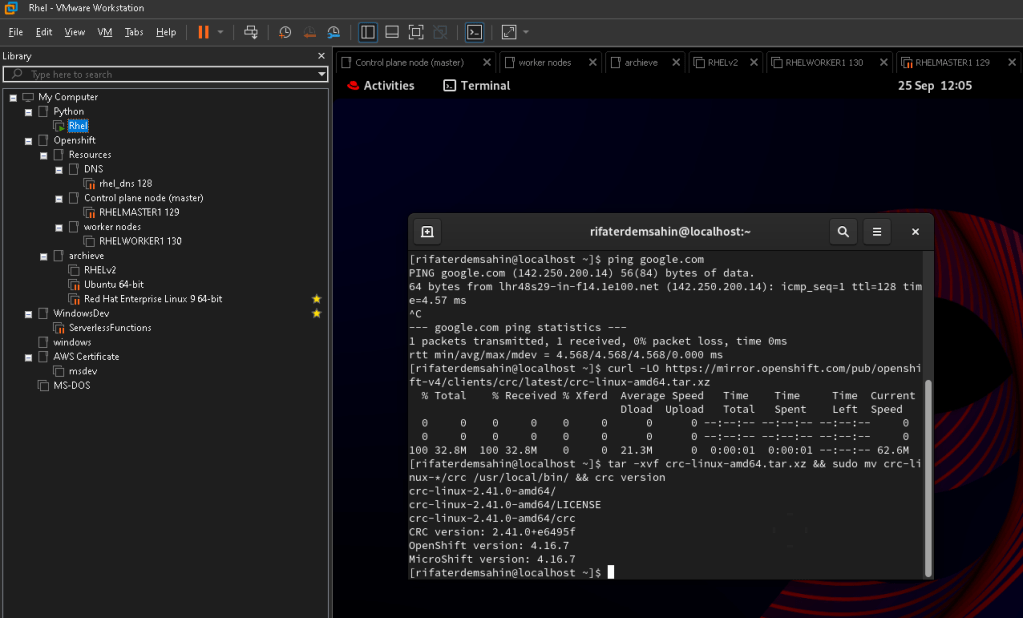This screenshot has width=1023, height=618.
Task: Toggle the console view icon
Action: [x=474, y=32]
